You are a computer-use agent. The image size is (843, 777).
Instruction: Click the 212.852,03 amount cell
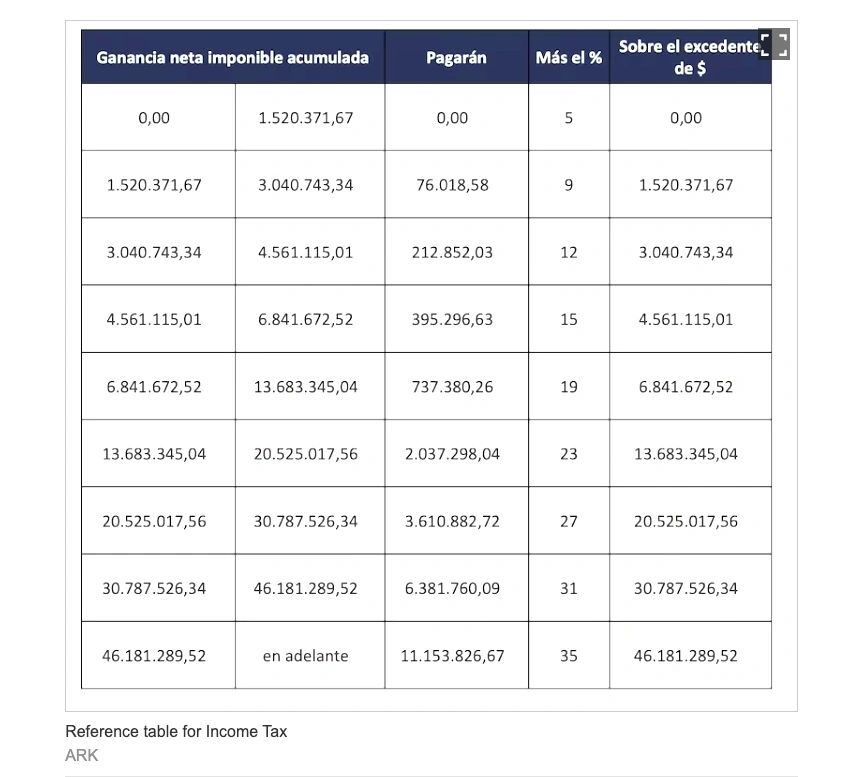coord(452,252)
